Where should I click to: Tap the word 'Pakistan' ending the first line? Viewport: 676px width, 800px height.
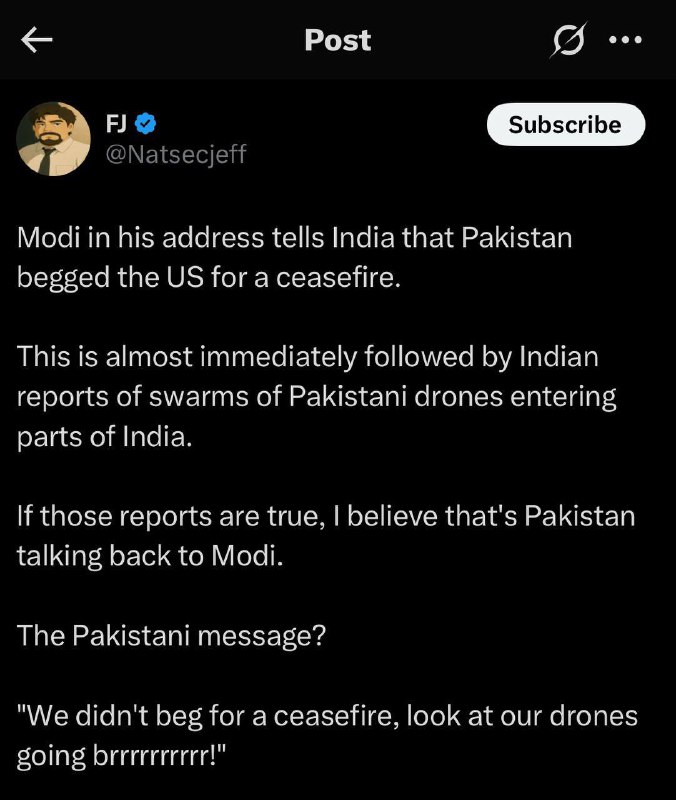coord(517,238)
